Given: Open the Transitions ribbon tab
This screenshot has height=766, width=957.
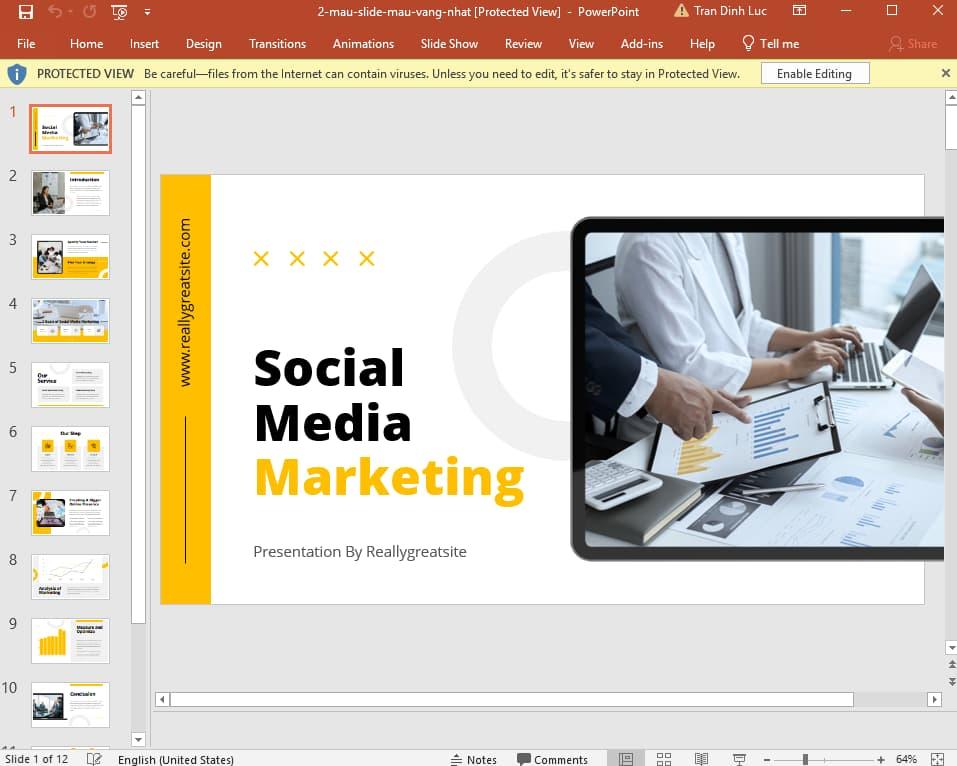Looking at the screenshot, I should coord(277,44).
